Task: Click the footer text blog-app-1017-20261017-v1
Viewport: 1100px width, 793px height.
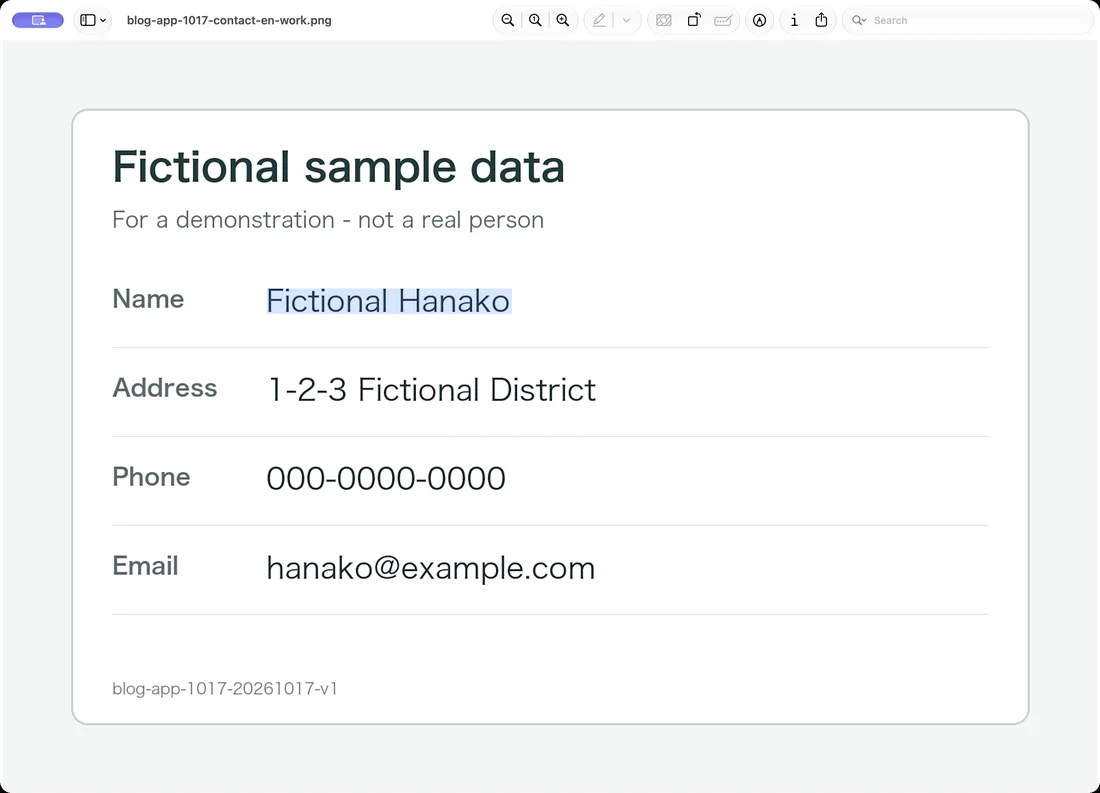Action: [x=224, y=688]
